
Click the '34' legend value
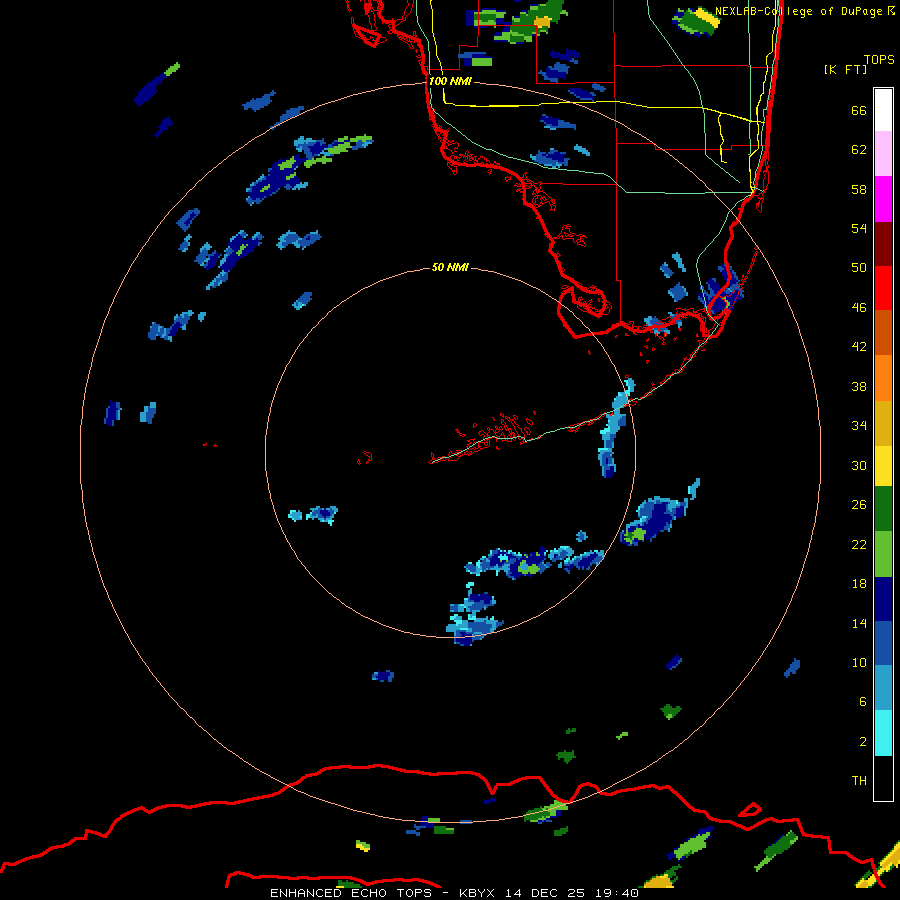859,426
